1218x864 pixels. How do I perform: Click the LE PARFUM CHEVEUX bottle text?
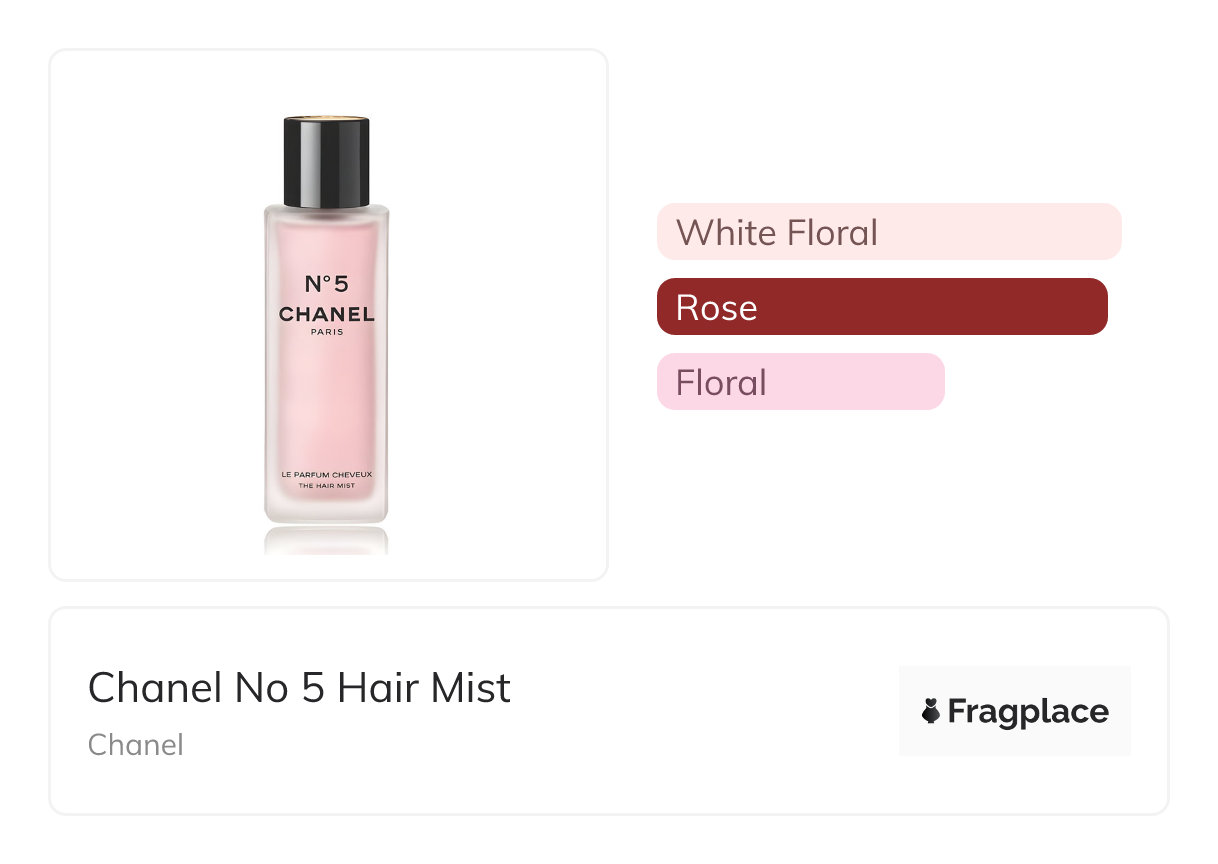[x=326, y=473]
